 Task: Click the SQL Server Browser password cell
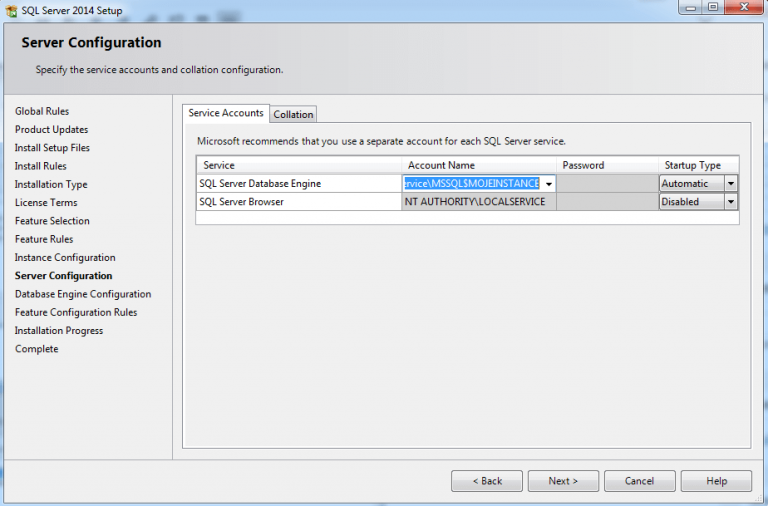tap(607, 202)
